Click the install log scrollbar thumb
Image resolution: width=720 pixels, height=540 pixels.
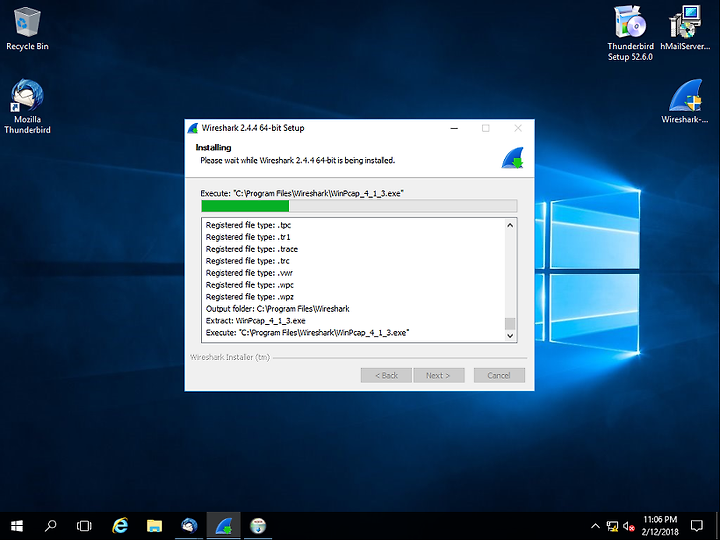(x=510, y=323)
